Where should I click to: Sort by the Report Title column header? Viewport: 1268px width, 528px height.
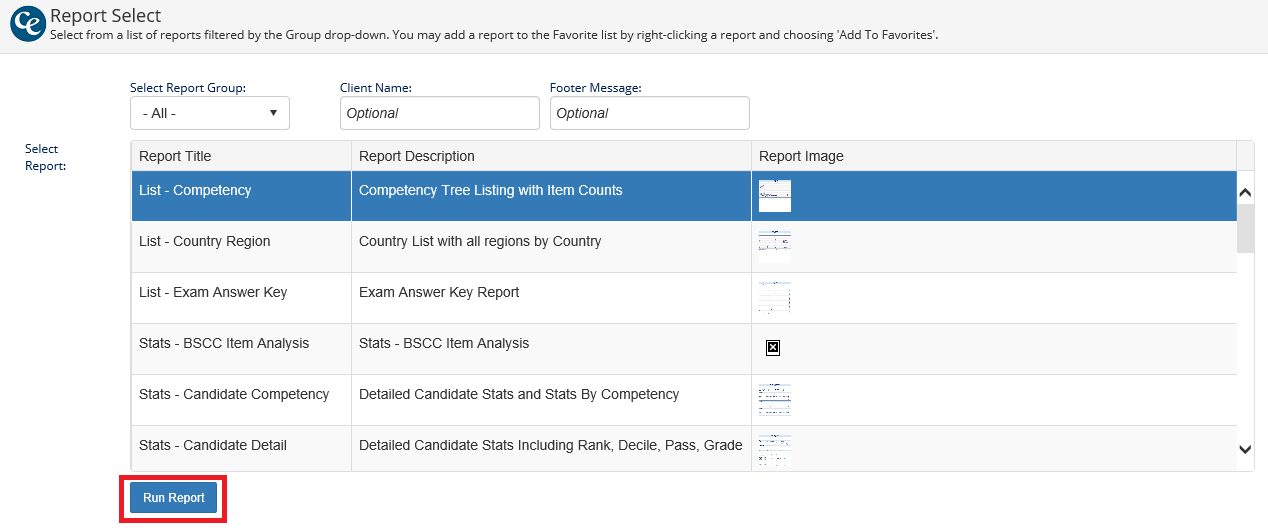(x=176, y=156)
